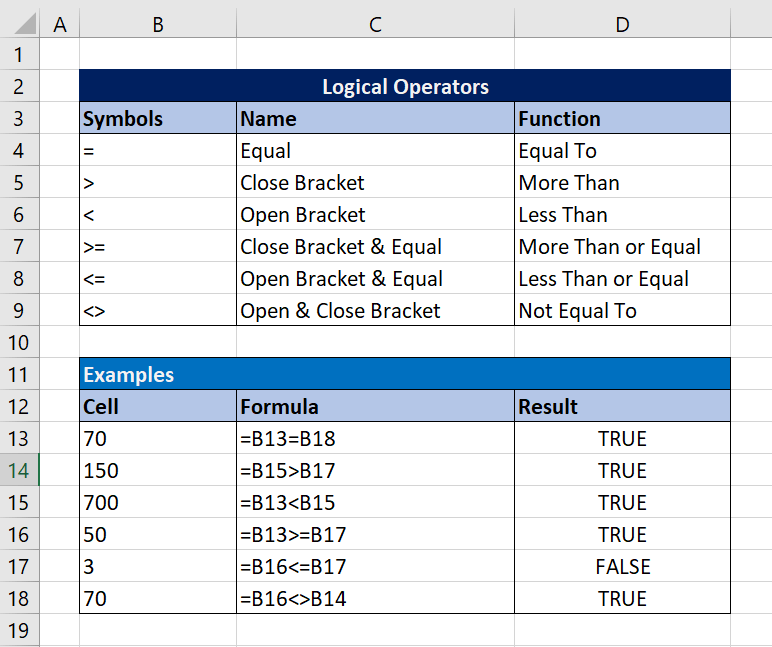772x647 pixels.
Task: Select column A header
Action: click(x=59, y=24)
